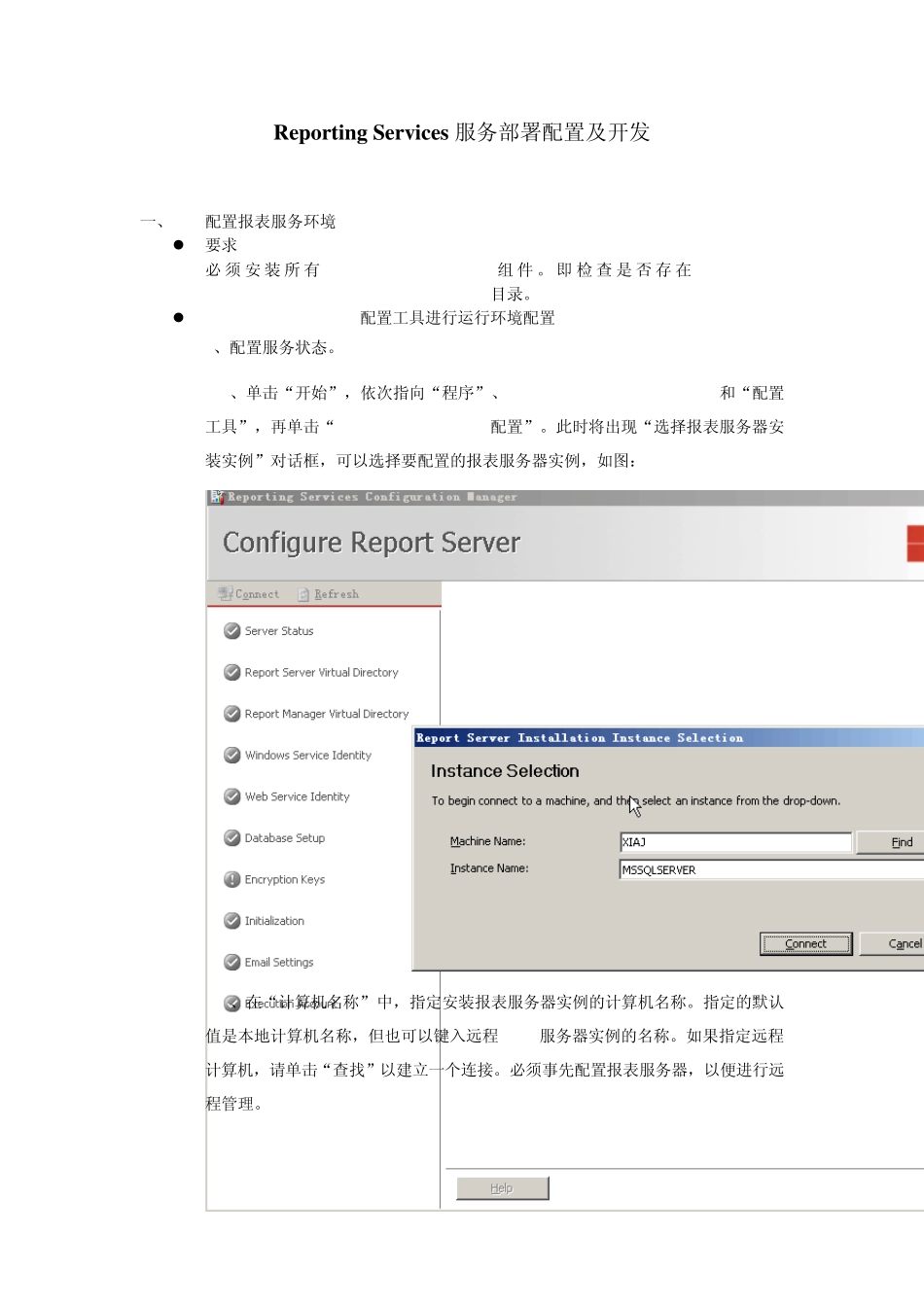This screenshot has width=924, height=1307.
Task: Open Report Manager Virtual Directory settings
Action: (327, 714)
